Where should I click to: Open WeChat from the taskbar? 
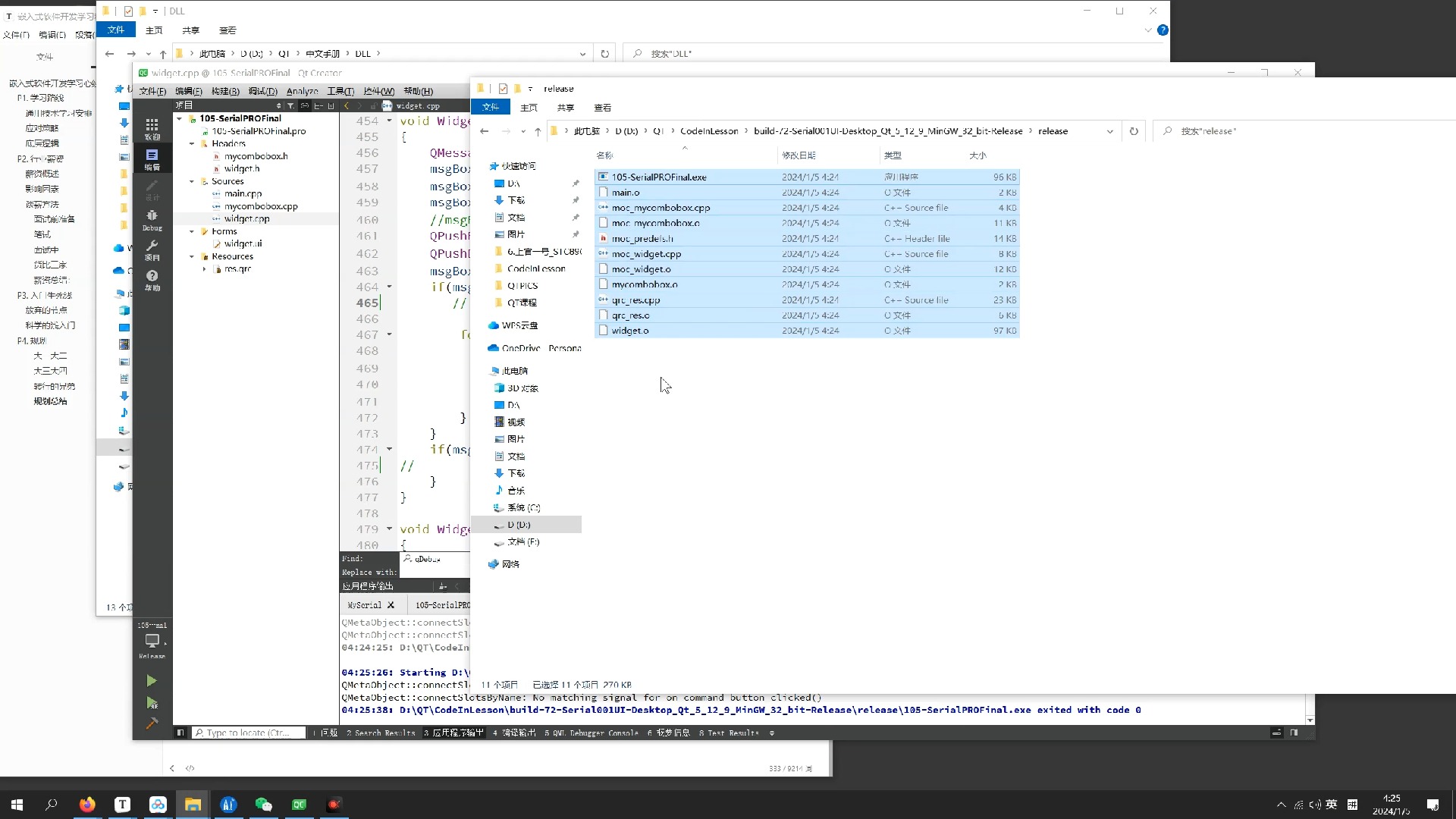pos(263,805)
